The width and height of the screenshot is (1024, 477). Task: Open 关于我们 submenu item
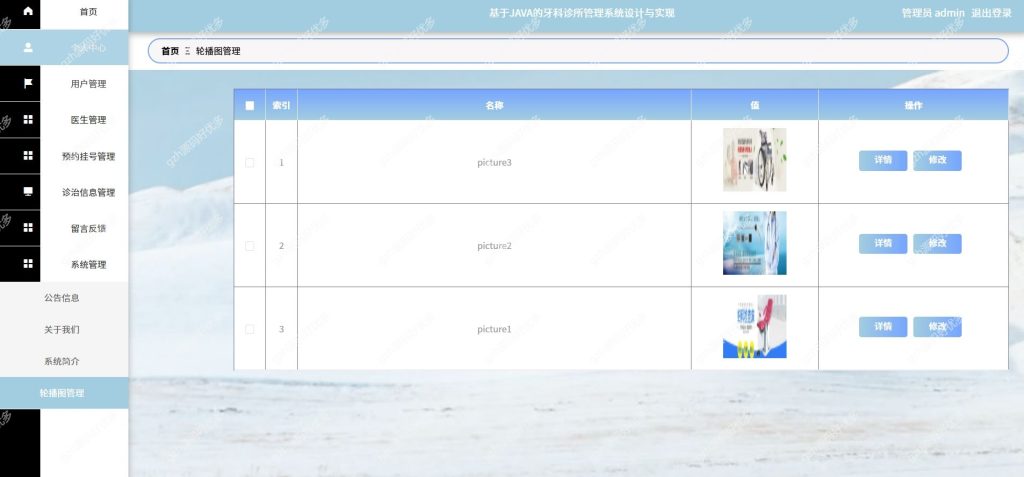pyautogui.click(x=62, y=329)
